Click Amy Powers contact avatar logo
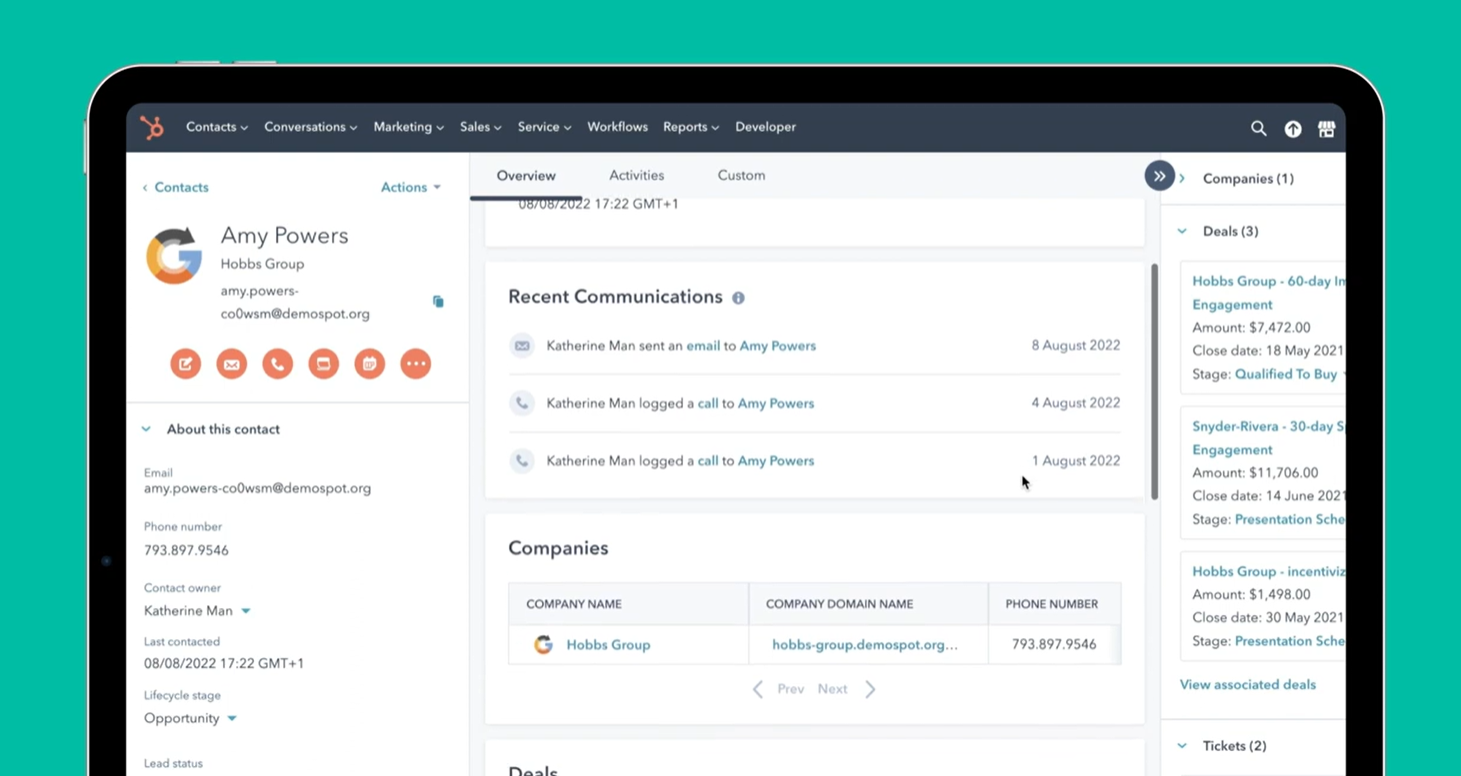This screenshot has width=1461, height=776. tap(174, 256)
